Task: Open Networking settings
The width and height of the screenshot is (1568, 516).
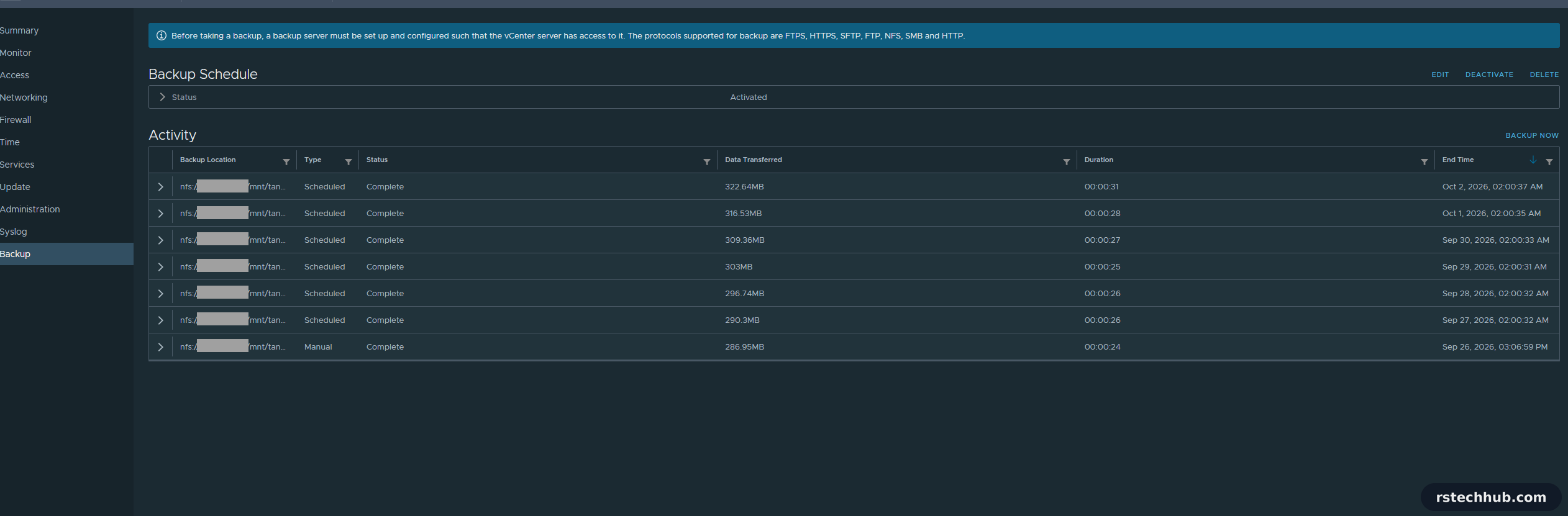Action: [x=24, y=97]
